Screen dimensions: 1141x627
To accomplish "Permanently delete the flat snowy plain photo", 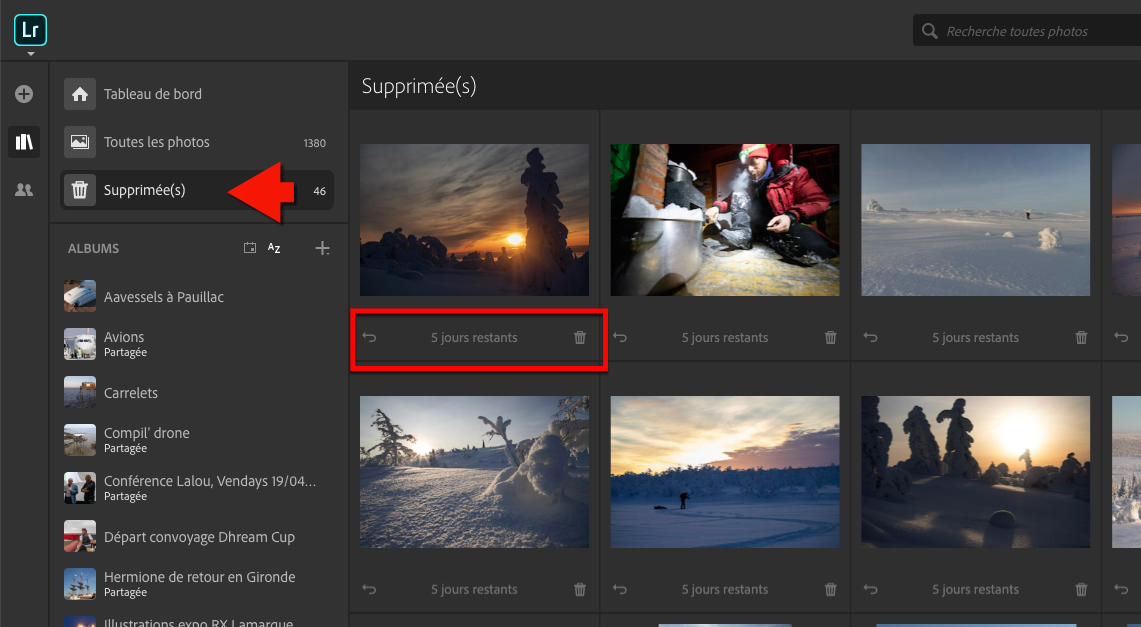I will pyautogui.click(x=1081, y=338).
